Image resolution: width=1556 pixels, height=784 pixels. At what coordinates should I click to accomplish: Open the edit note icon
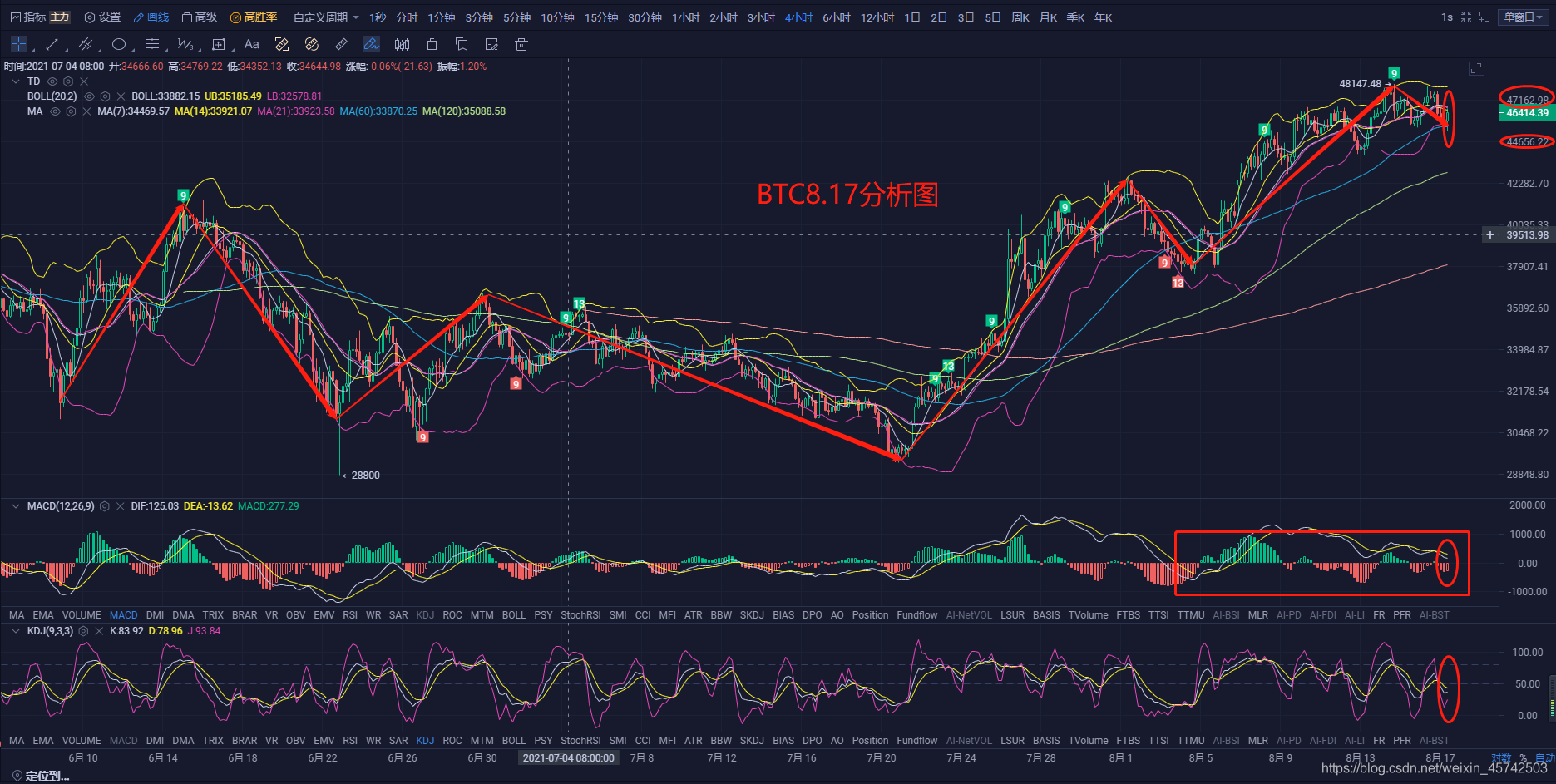point(491,44)
